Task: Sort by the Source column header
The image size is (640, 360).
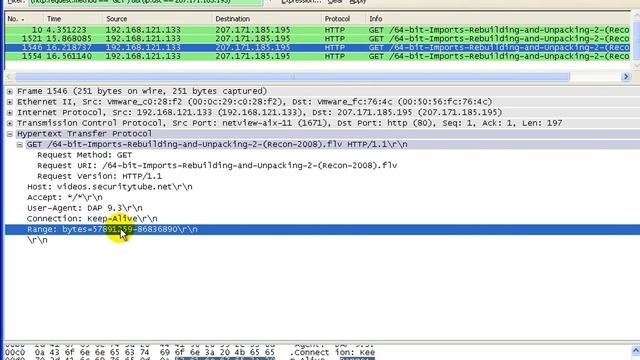Action: (x=158, y=19)
